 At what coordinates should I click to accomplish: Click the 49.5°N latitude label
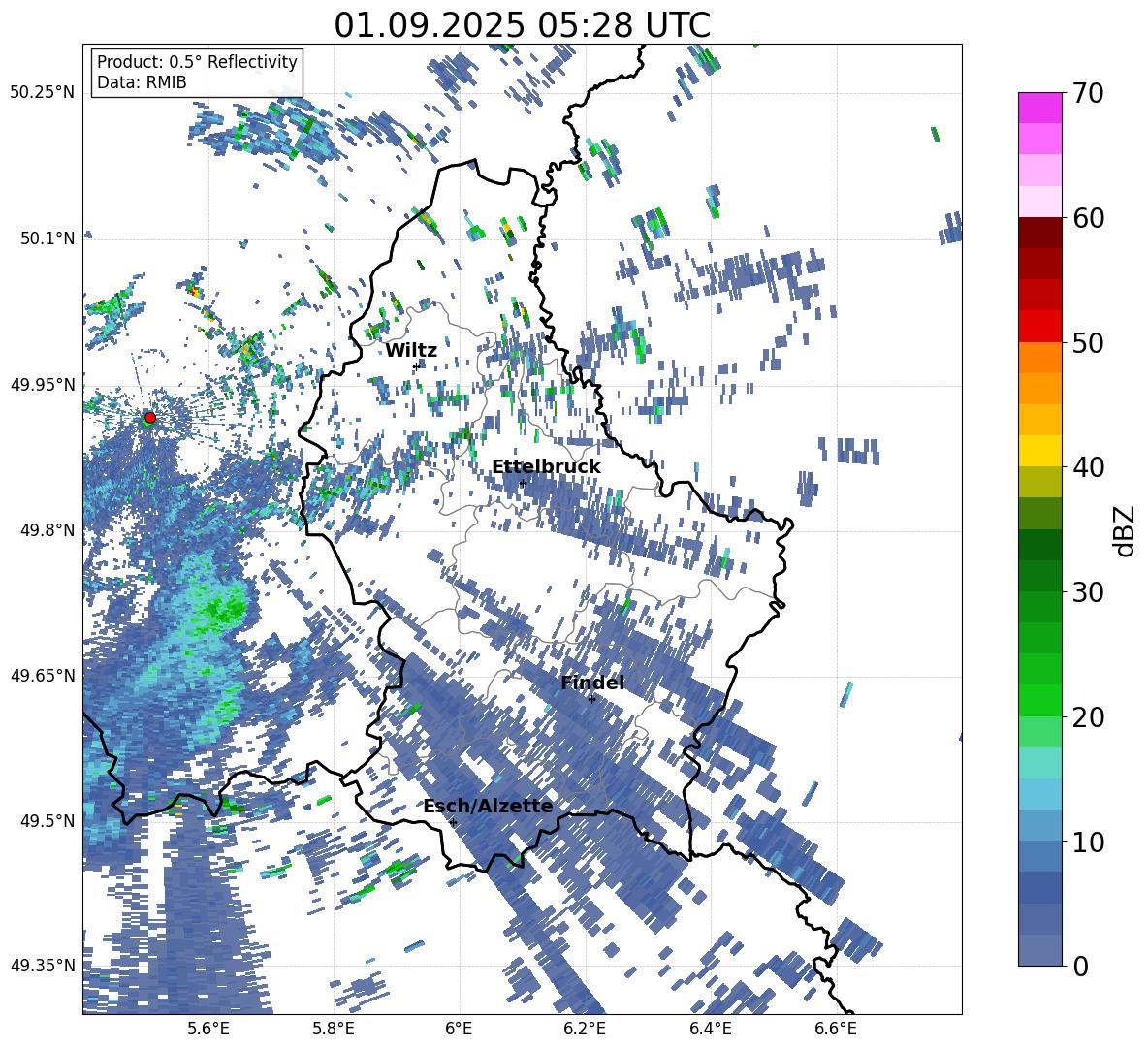tap(48, 820)
